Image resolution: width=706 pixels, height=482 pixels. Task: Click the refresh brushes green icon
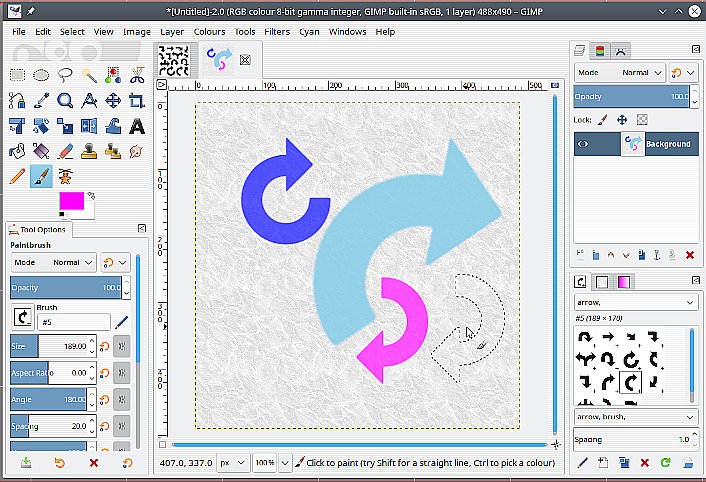coord(665,462)
